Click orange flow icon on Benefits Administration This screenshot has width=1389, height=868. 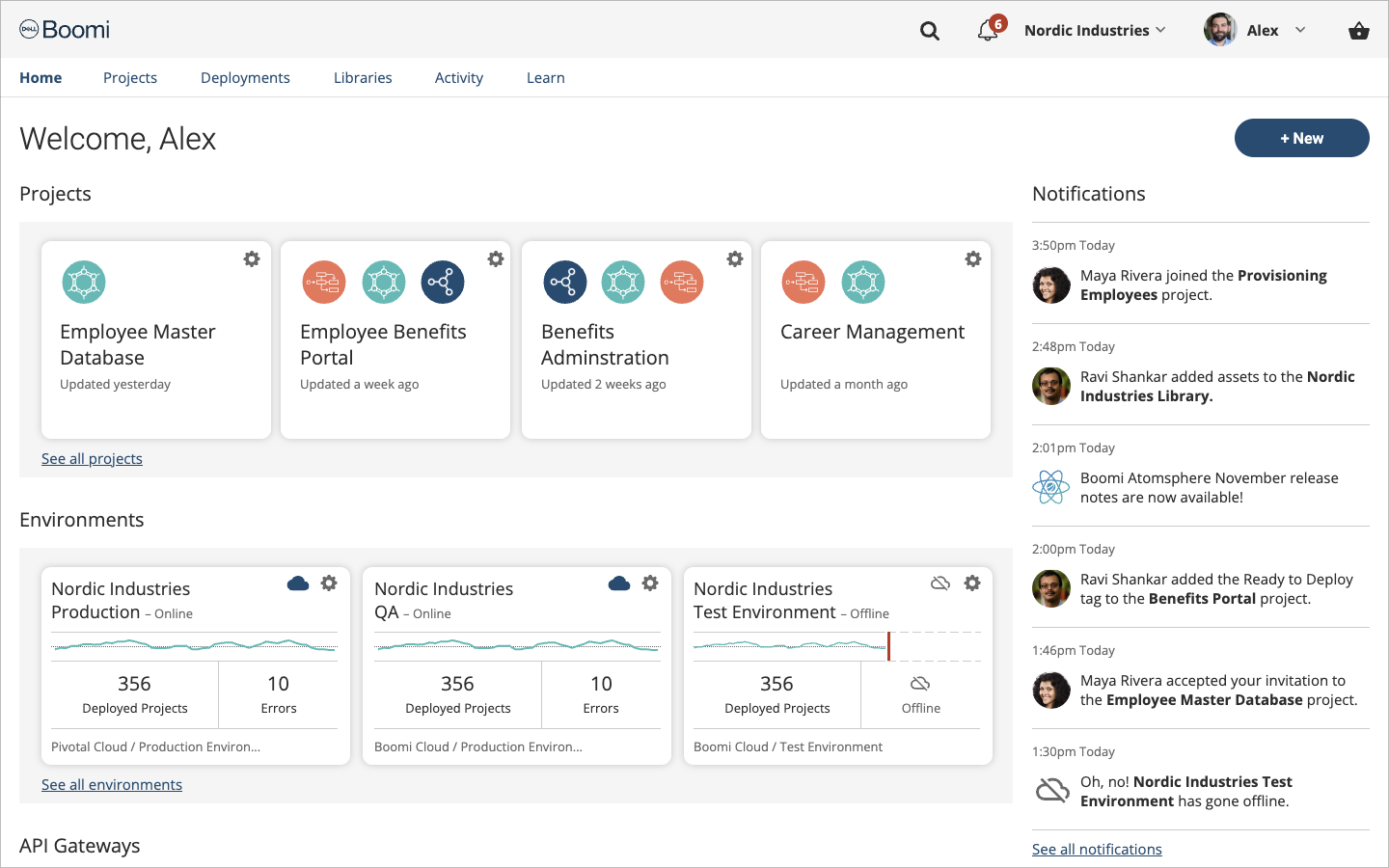[682, 283]
